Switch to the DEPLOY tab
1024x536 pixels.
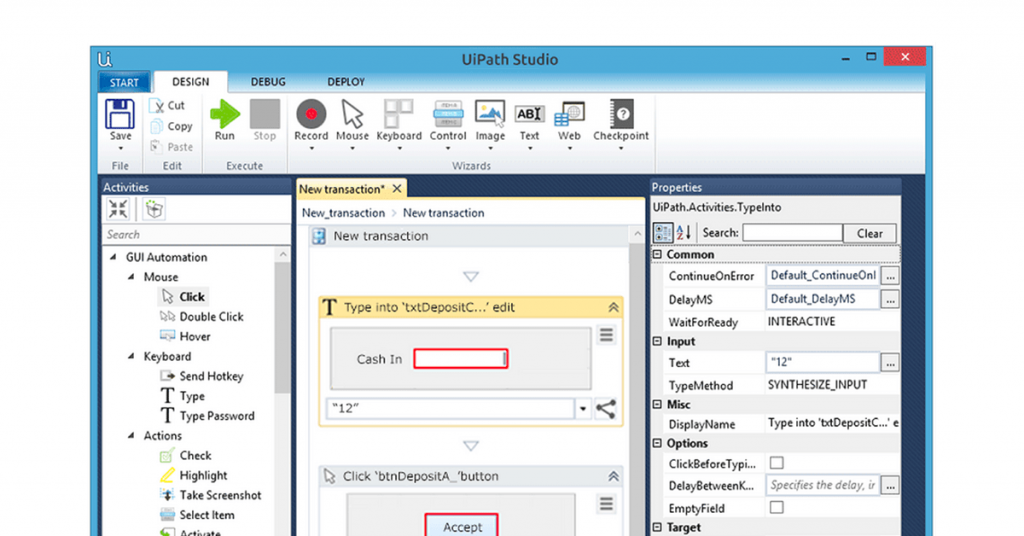click(345, 82)
